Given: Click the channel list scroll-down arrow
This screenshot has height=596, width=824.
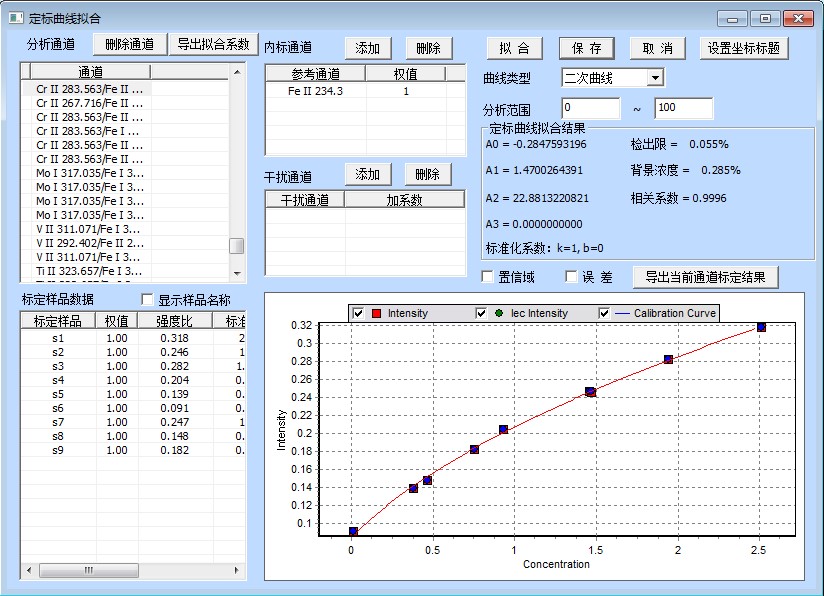Looking at the screenshot, I should [x=237, y=272].
